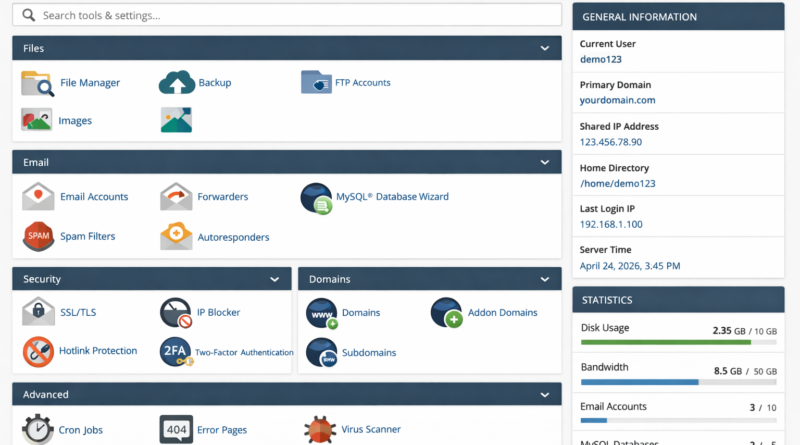Click server time April 24, 2026 value
This screenshot has width=800, height=445.
tap(630, 266)
